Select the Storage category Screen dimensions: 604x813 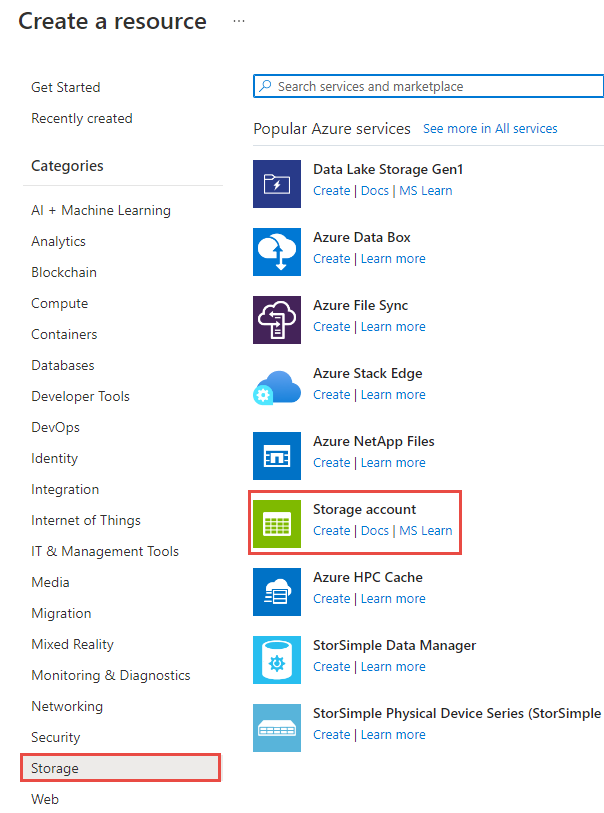pyautogui.click(x=55, y=767)
